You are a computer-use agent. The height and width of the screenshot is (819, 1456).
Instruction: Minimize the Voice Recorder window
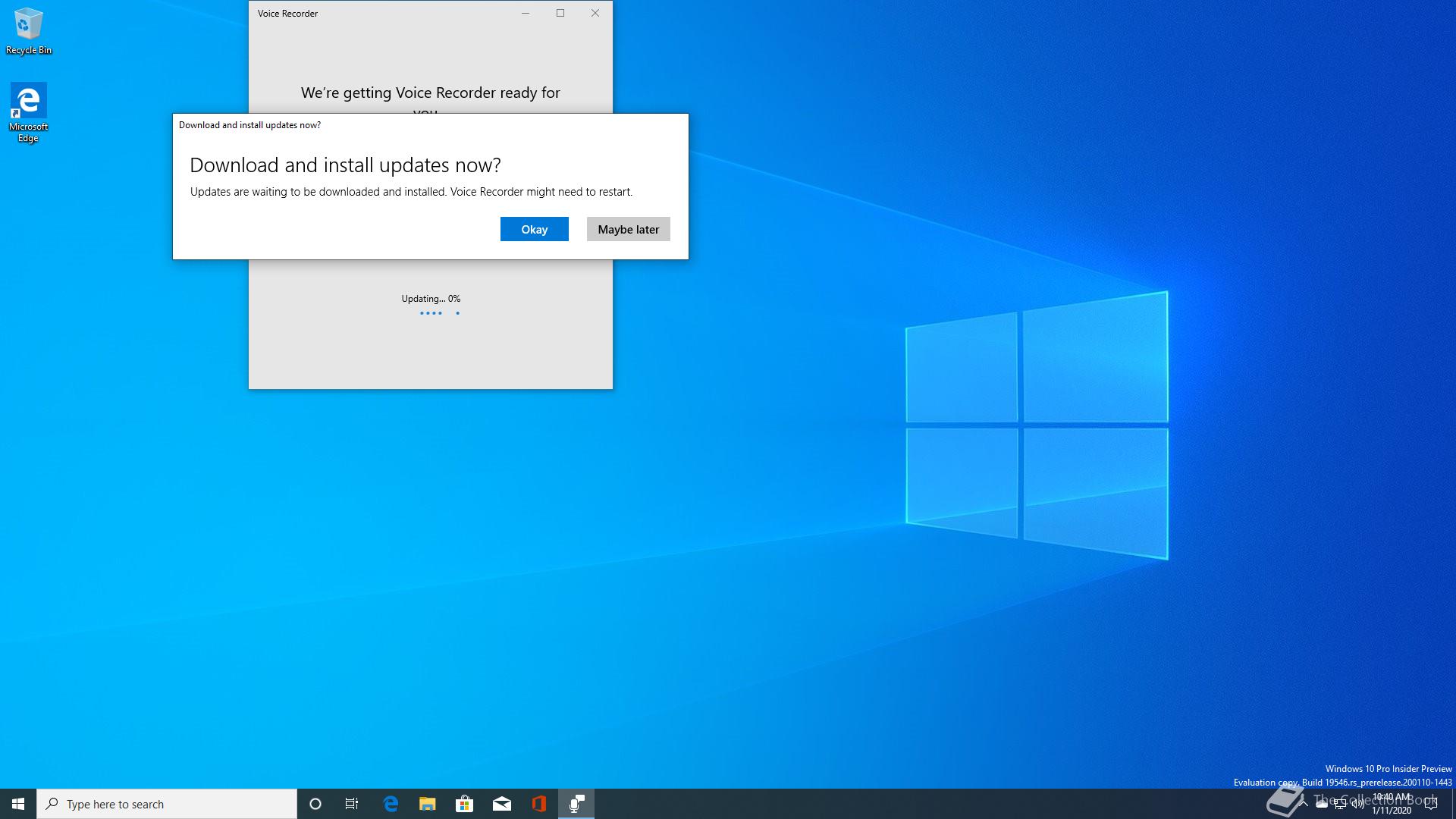coord(526,13)
